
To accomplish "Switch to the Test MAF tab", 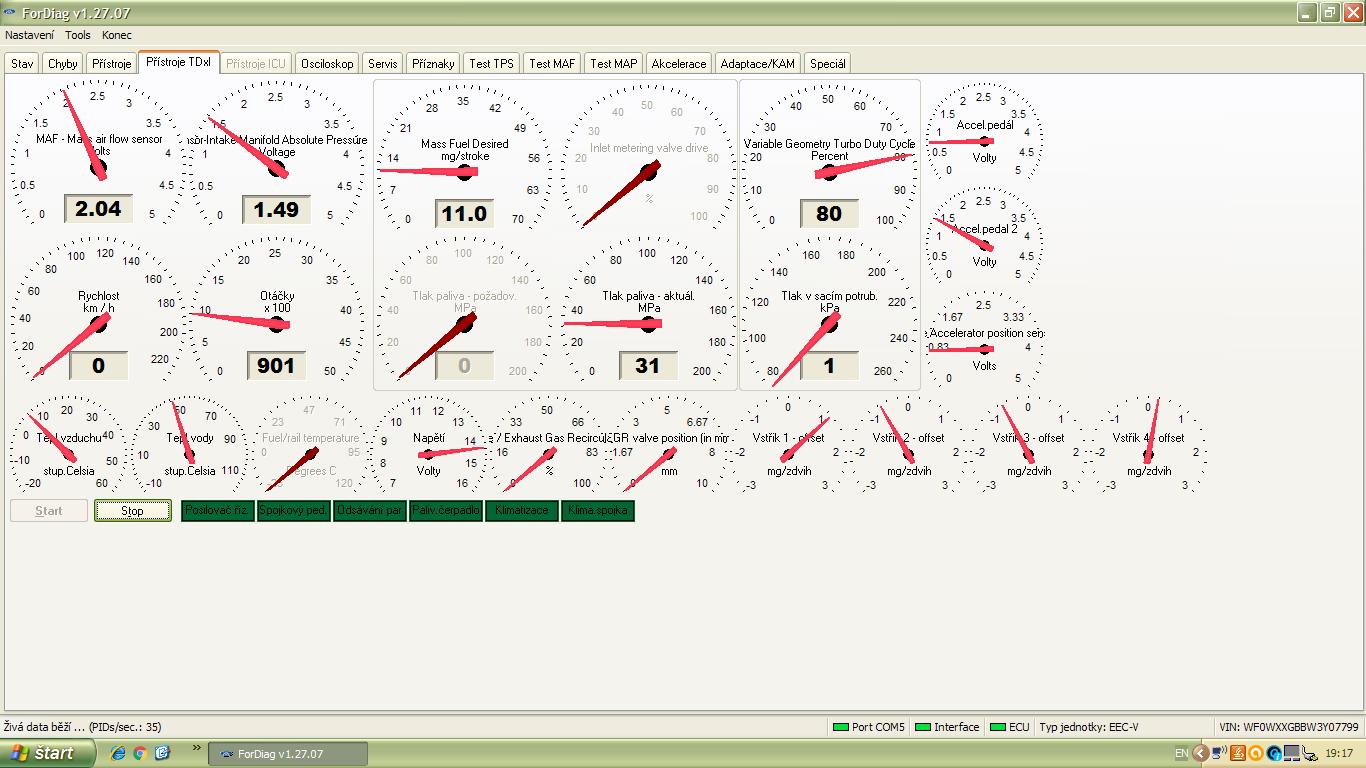I will tap(552, 63).
